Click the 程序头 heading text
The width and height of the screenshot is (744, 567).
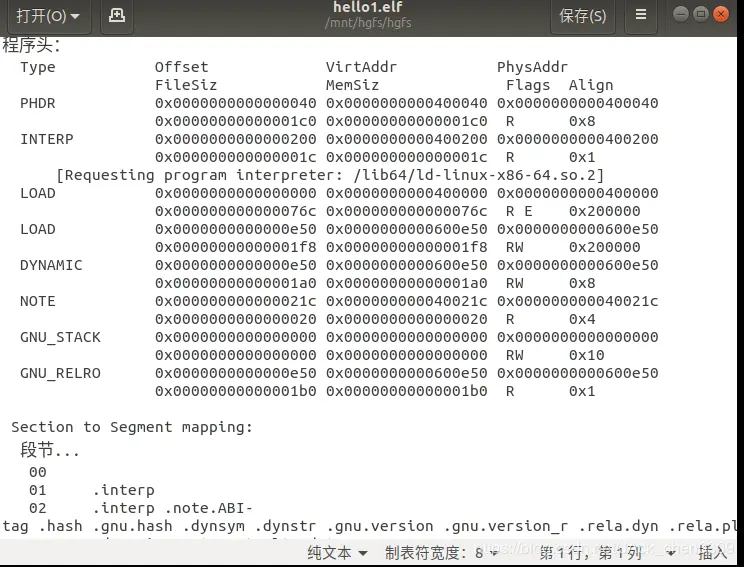tap(31, 46)
